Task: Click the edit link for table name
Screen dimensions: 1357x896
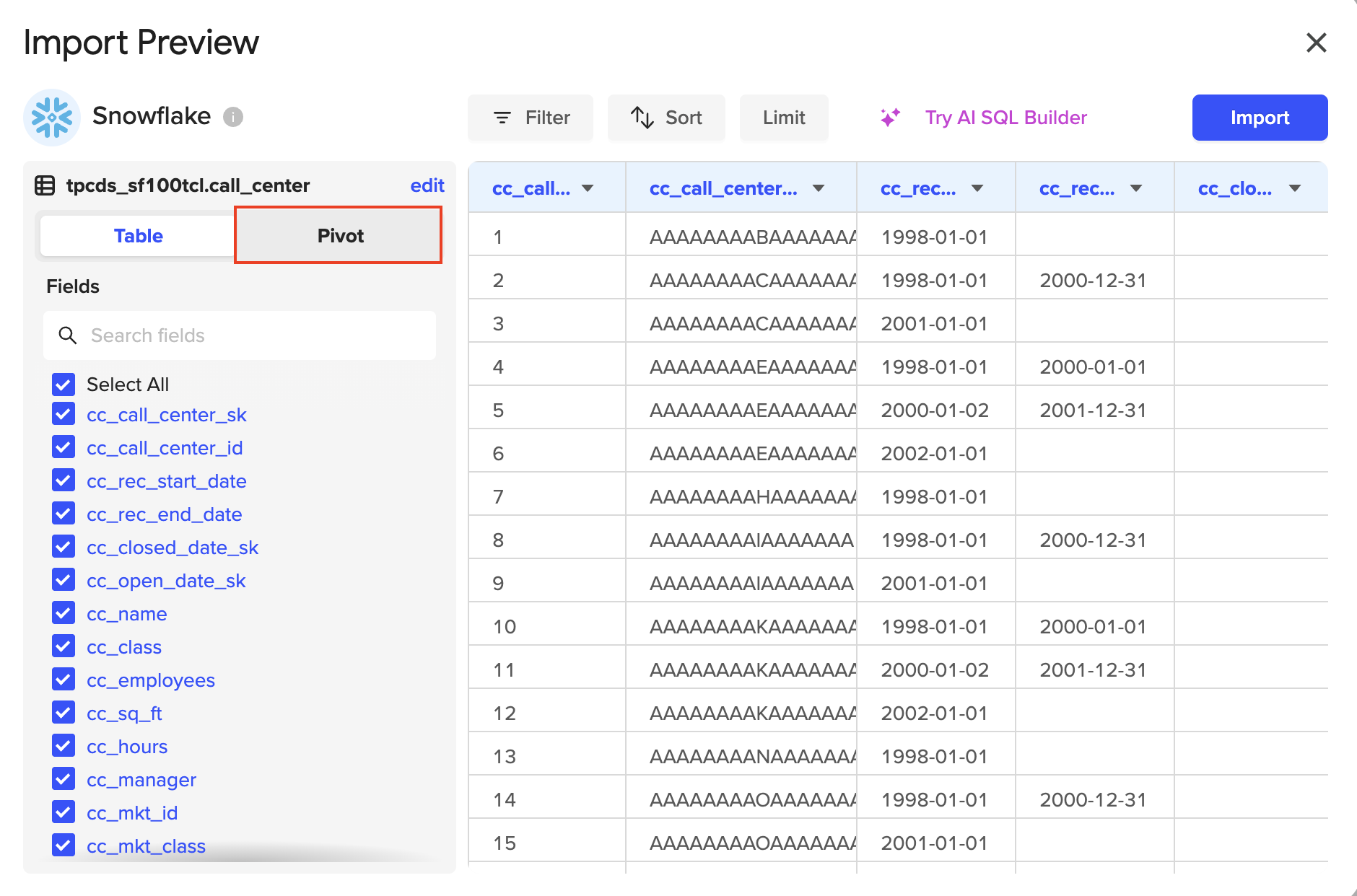Action: pyautogui.click(x=427, y=185)
